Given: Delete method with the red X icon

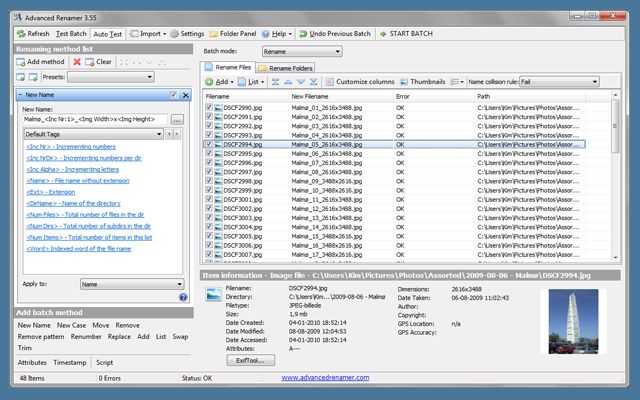Looking at the screenshot, I should pos(77,62).
